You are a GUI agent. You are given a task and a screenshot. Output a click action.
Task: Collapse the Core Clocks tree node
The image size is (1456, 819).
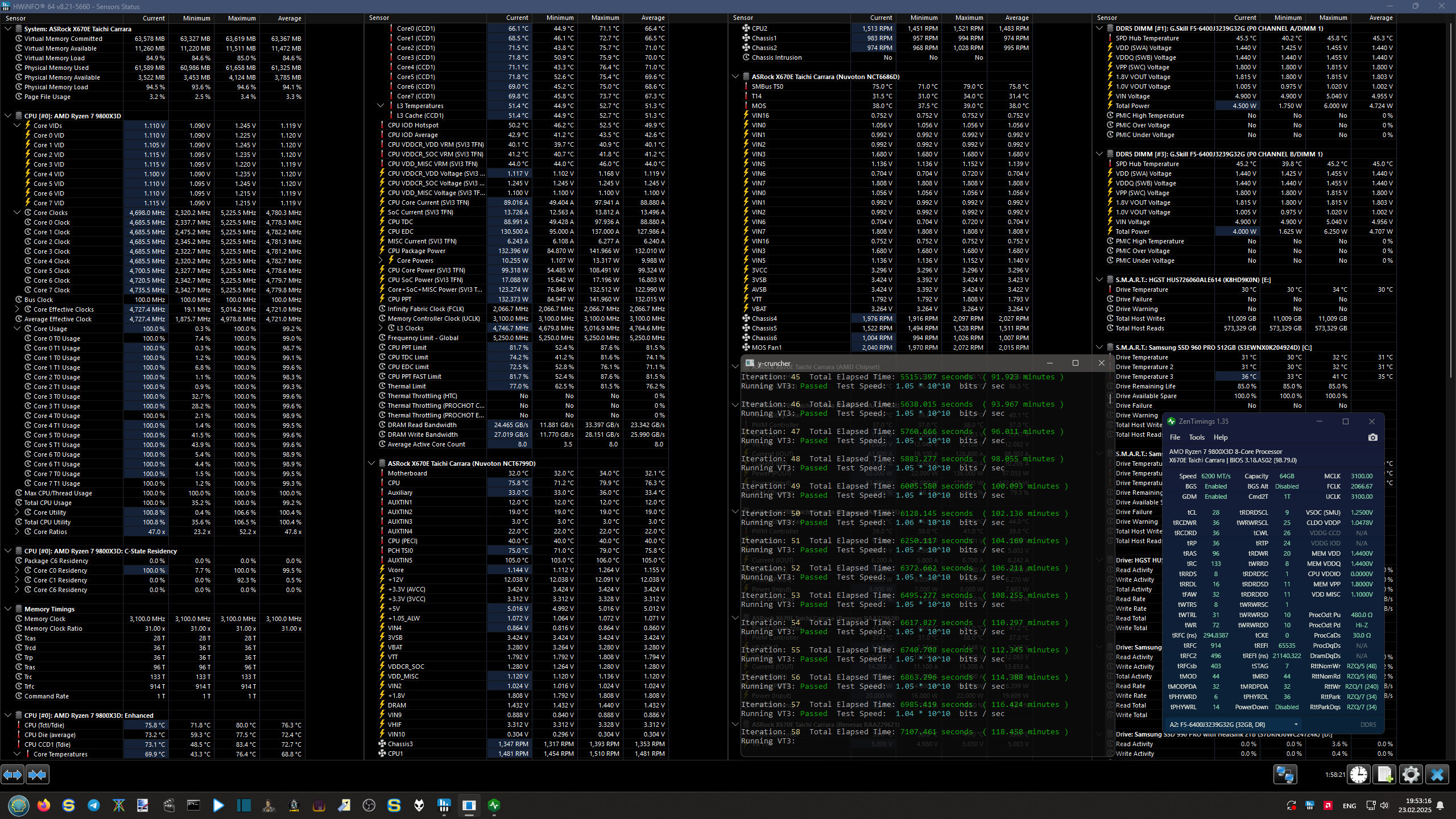pyautogui.click(x=17, y=213)
